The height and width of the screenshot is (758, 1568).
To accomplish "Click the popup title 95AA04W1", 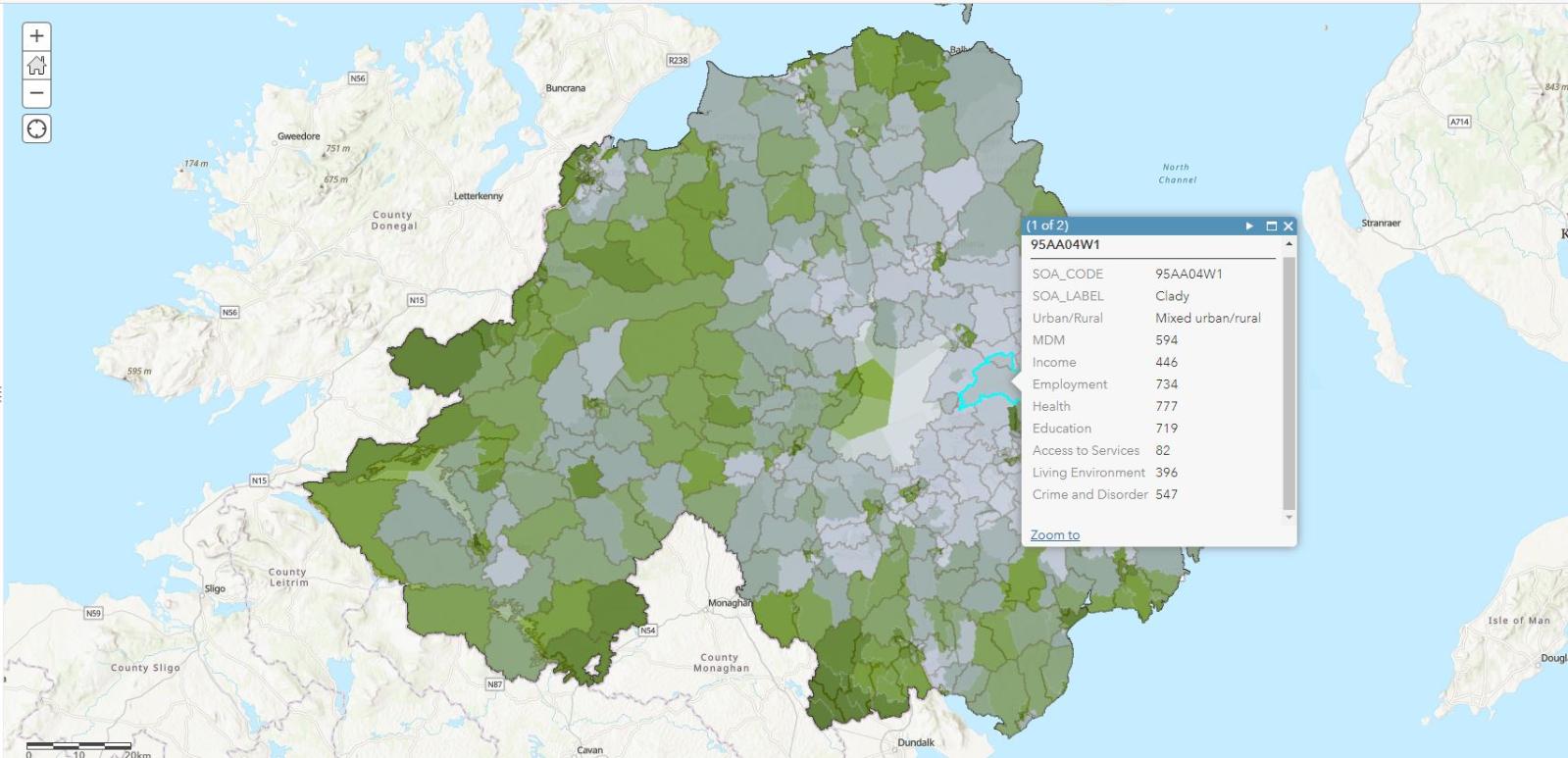I will (1065, 244).
